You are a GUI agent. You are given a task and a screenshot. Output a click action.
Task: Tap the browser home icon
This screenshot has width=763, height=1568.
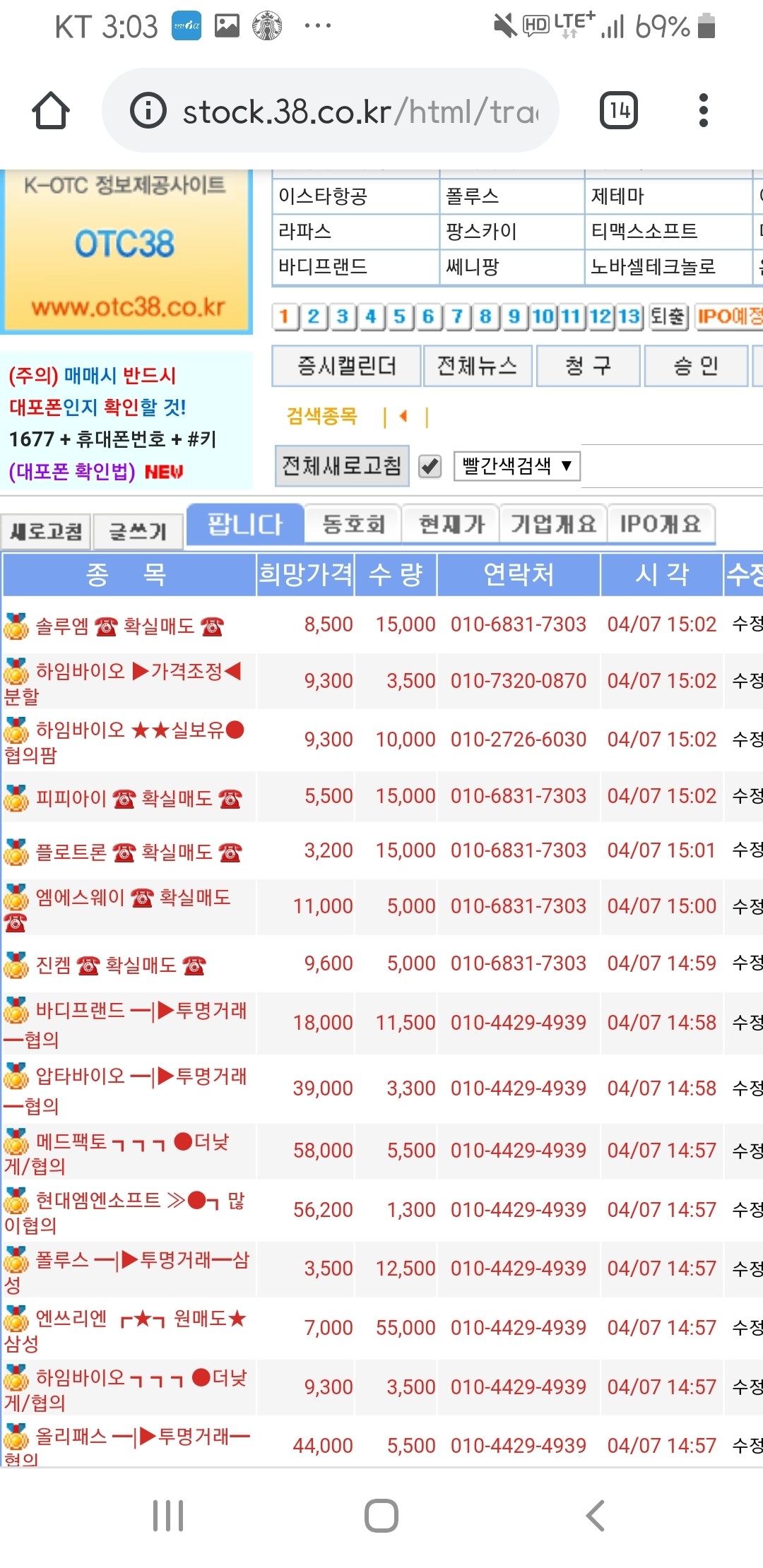coord(51,110)
